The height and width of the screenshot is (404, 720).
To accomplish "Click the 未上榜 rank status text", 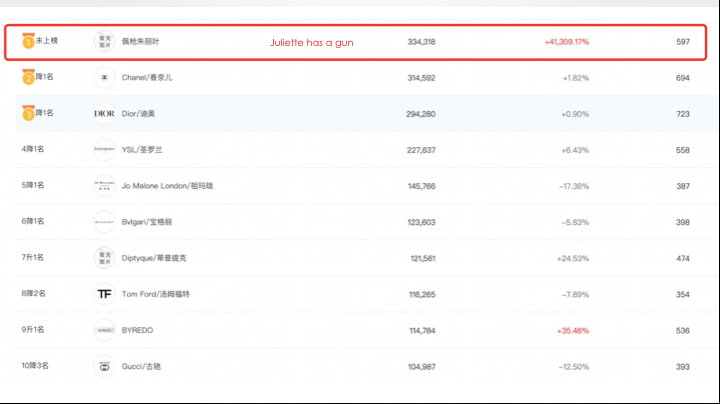I will coord(47,40).
